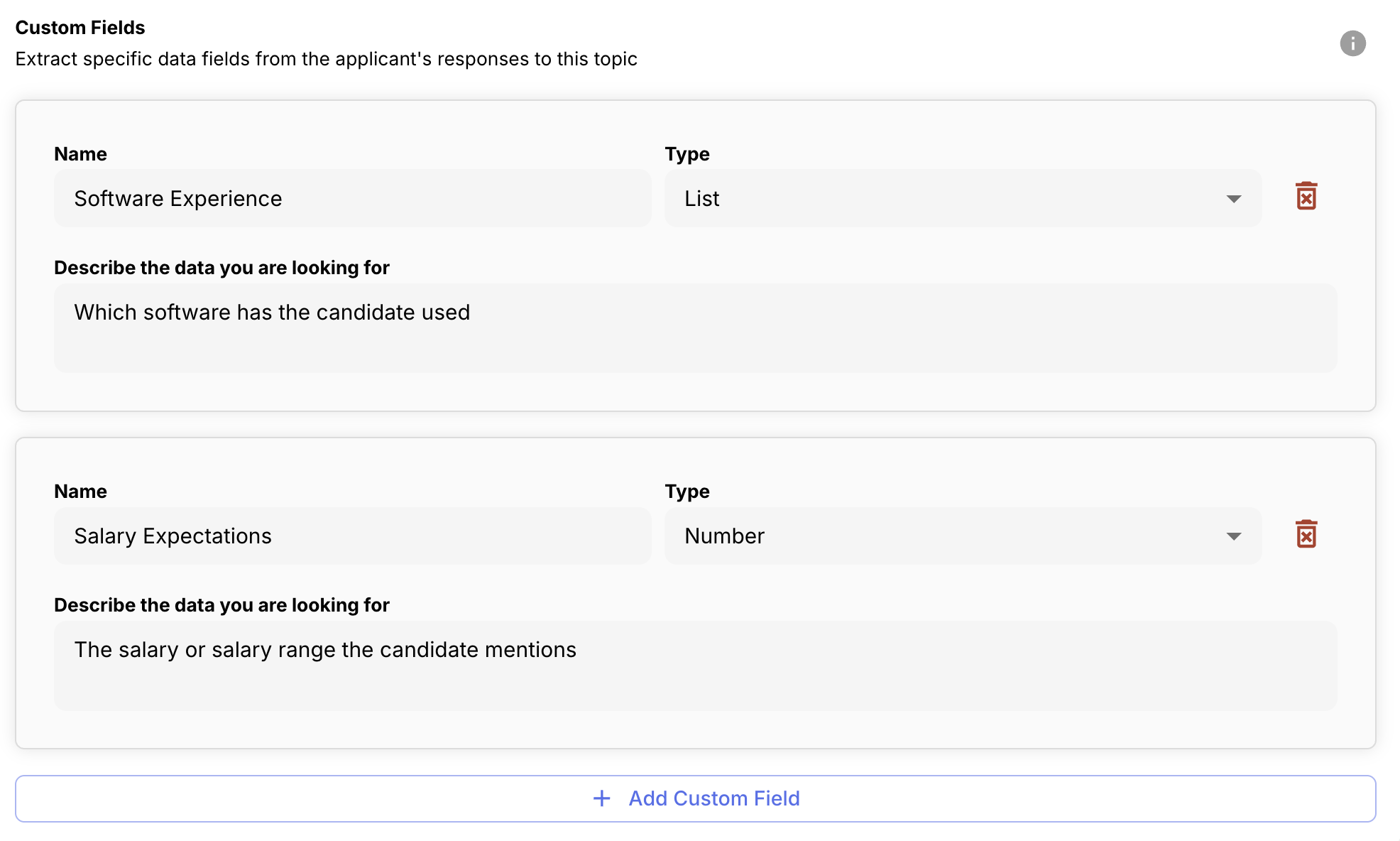This screenshot has width=1400, height=841.
Task: Click the Name label above Salary Expectations
Action: (80, 492)
